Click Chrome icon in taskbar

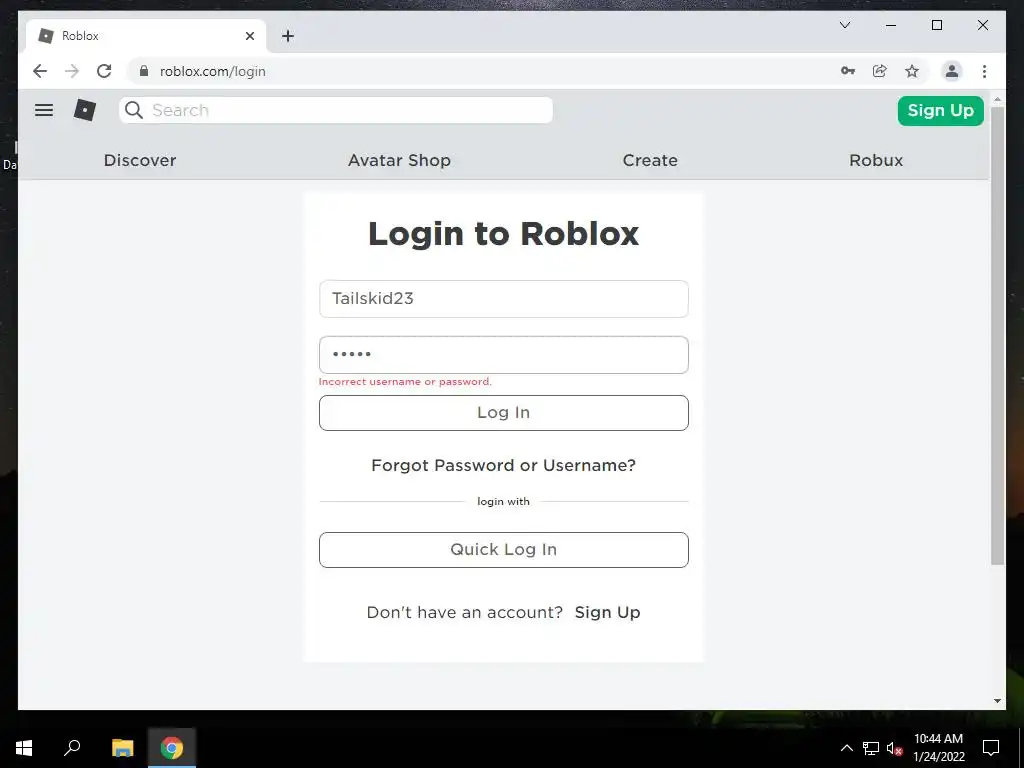click(x=172, y=748)
